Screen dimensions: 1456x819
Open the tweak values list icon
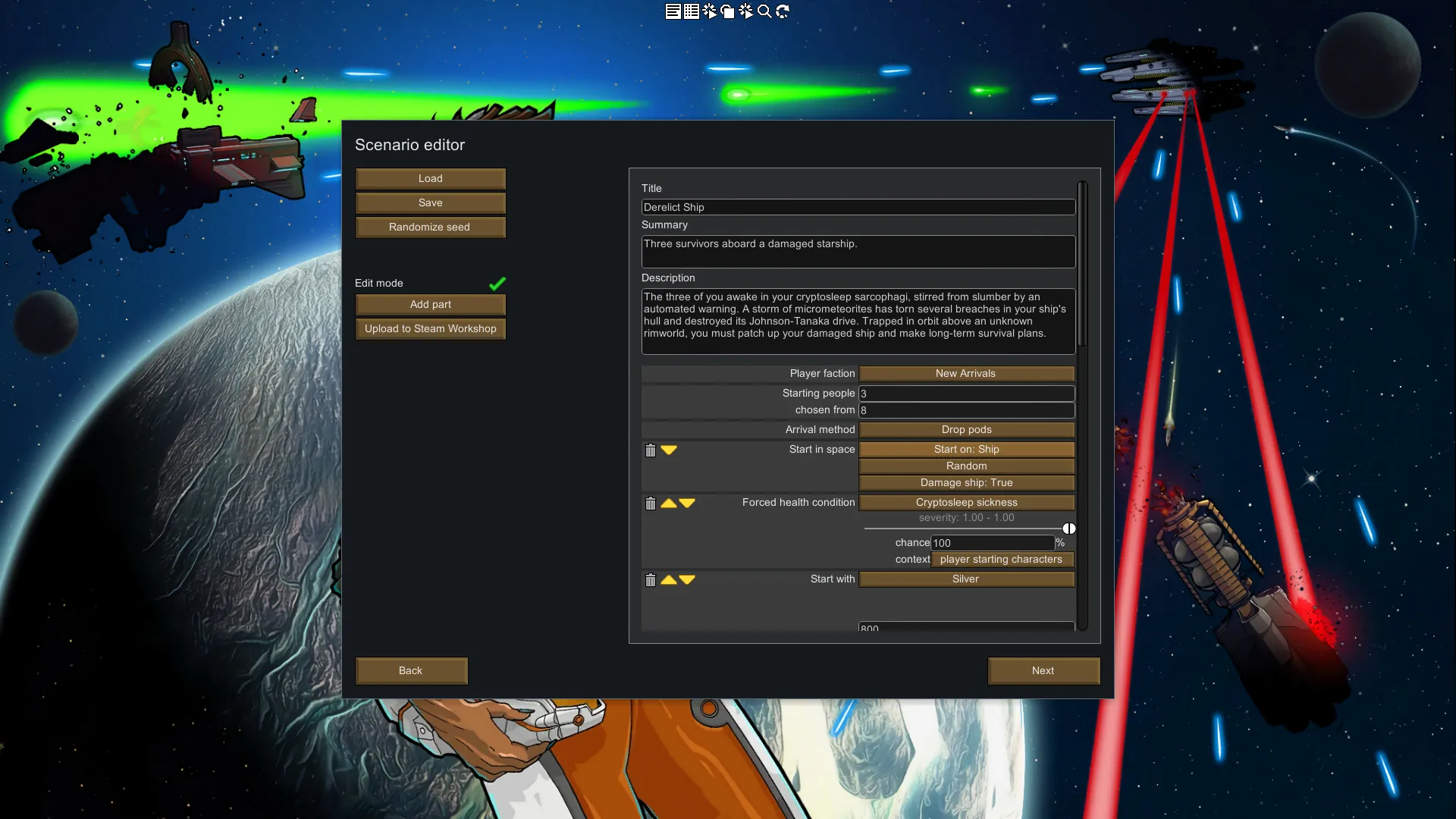[691, 11]
